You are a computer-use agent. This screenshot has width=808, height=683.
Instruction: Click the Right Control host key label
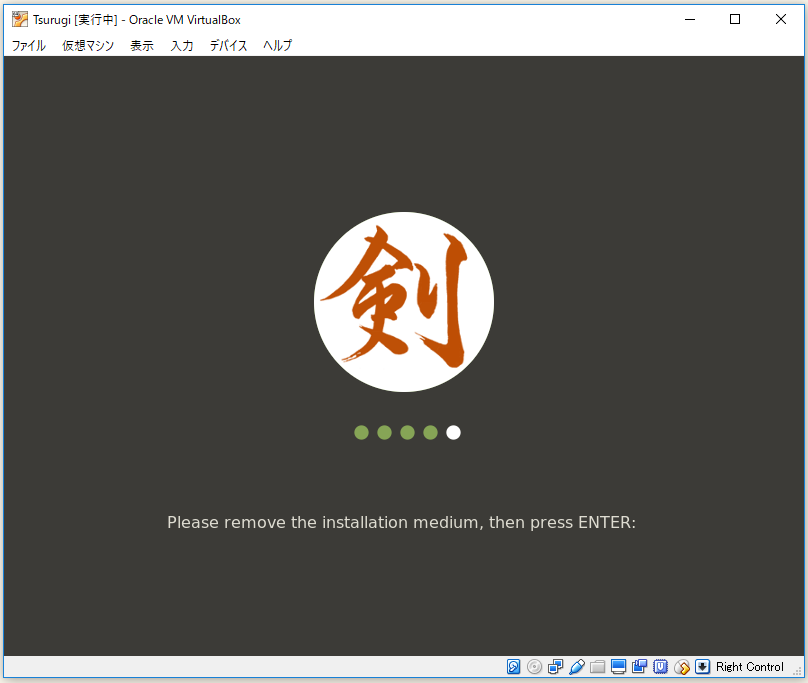[x=750, y=667]
